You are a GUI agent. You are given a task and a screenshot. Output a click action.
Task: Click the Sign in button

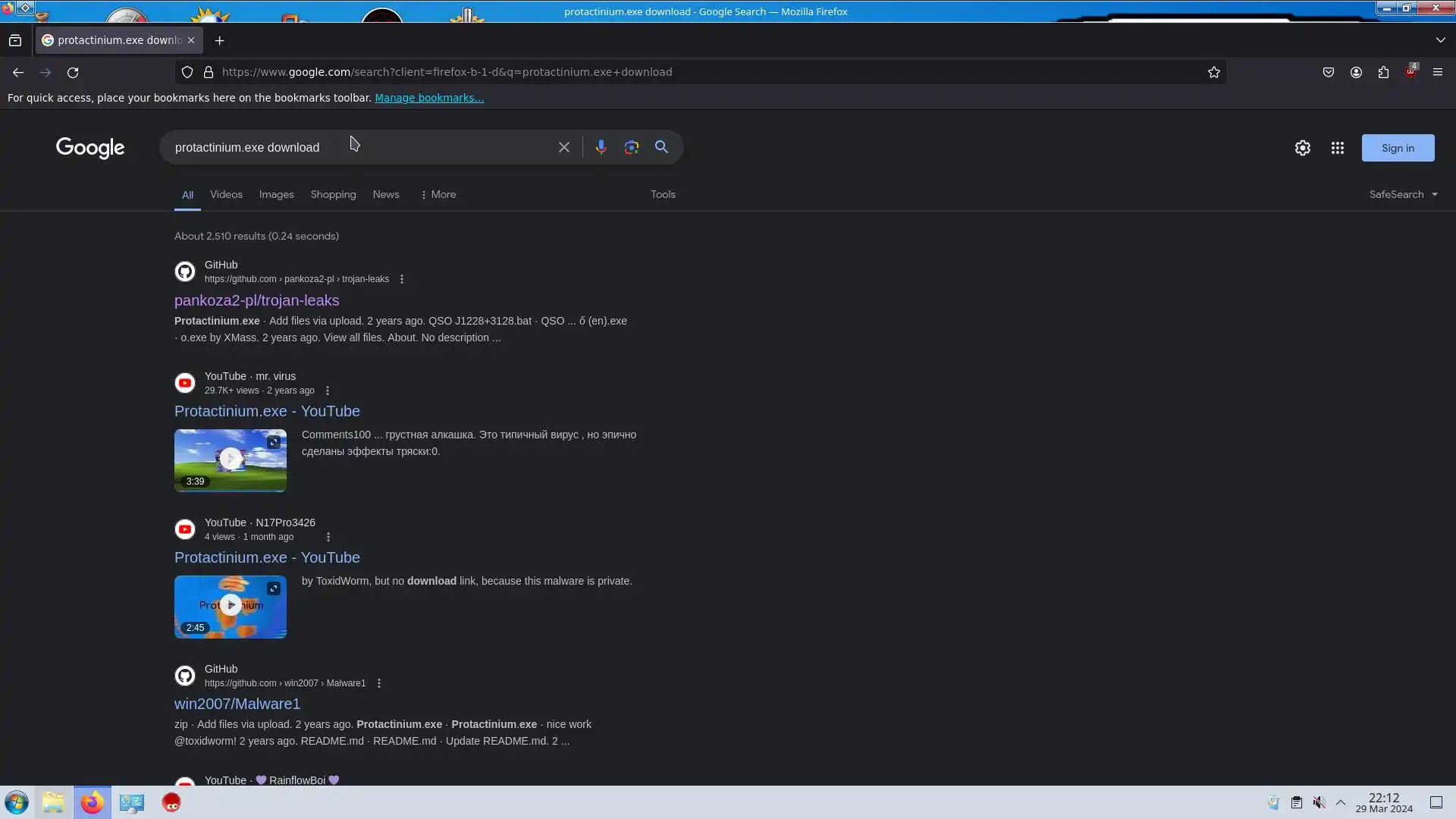[1397, 148]
